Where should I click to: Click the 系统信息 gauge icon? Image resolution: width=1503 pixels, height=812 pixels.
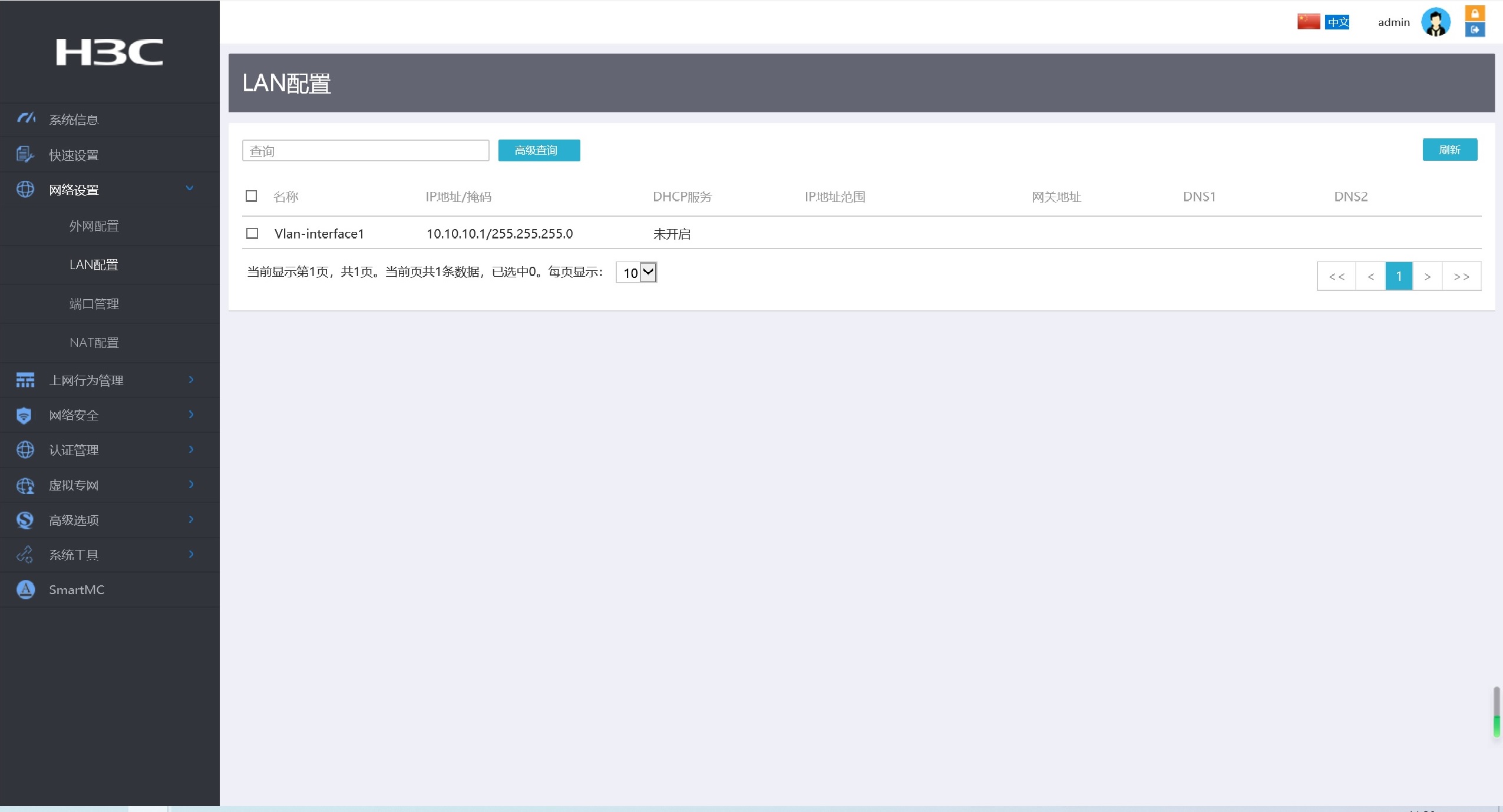(25, 119)
